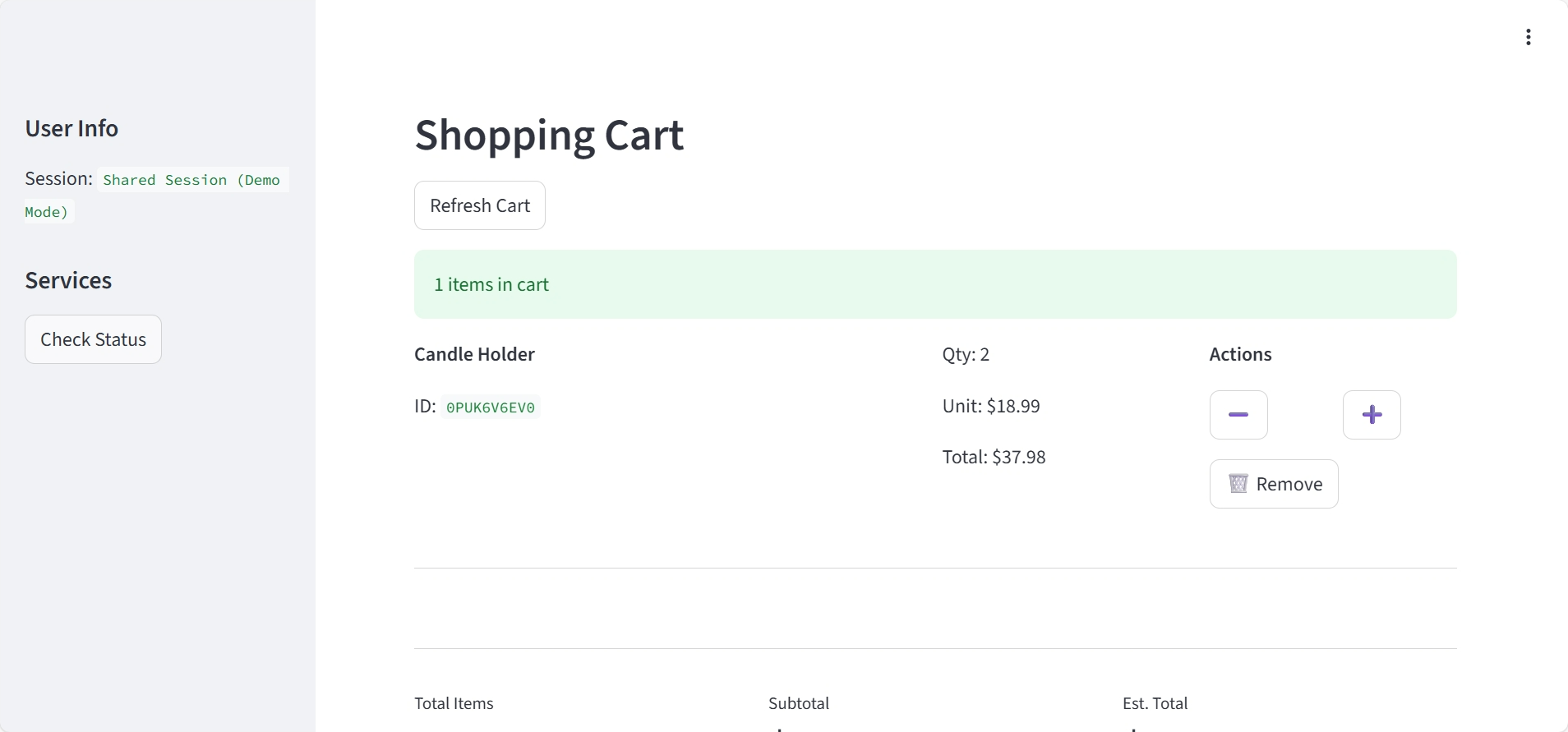Click the Candle Holder product name

point(474,354)
